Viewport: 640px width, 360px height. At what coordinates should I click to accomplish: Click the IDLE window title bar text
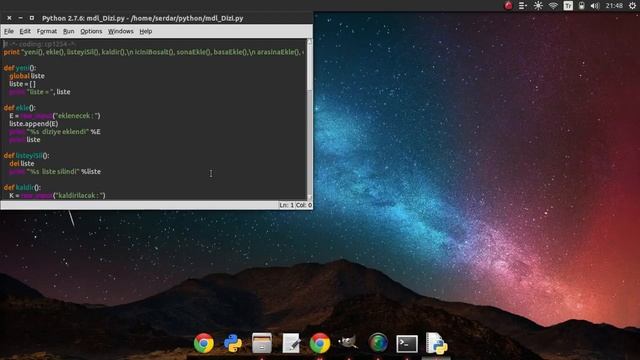point(142,18)
